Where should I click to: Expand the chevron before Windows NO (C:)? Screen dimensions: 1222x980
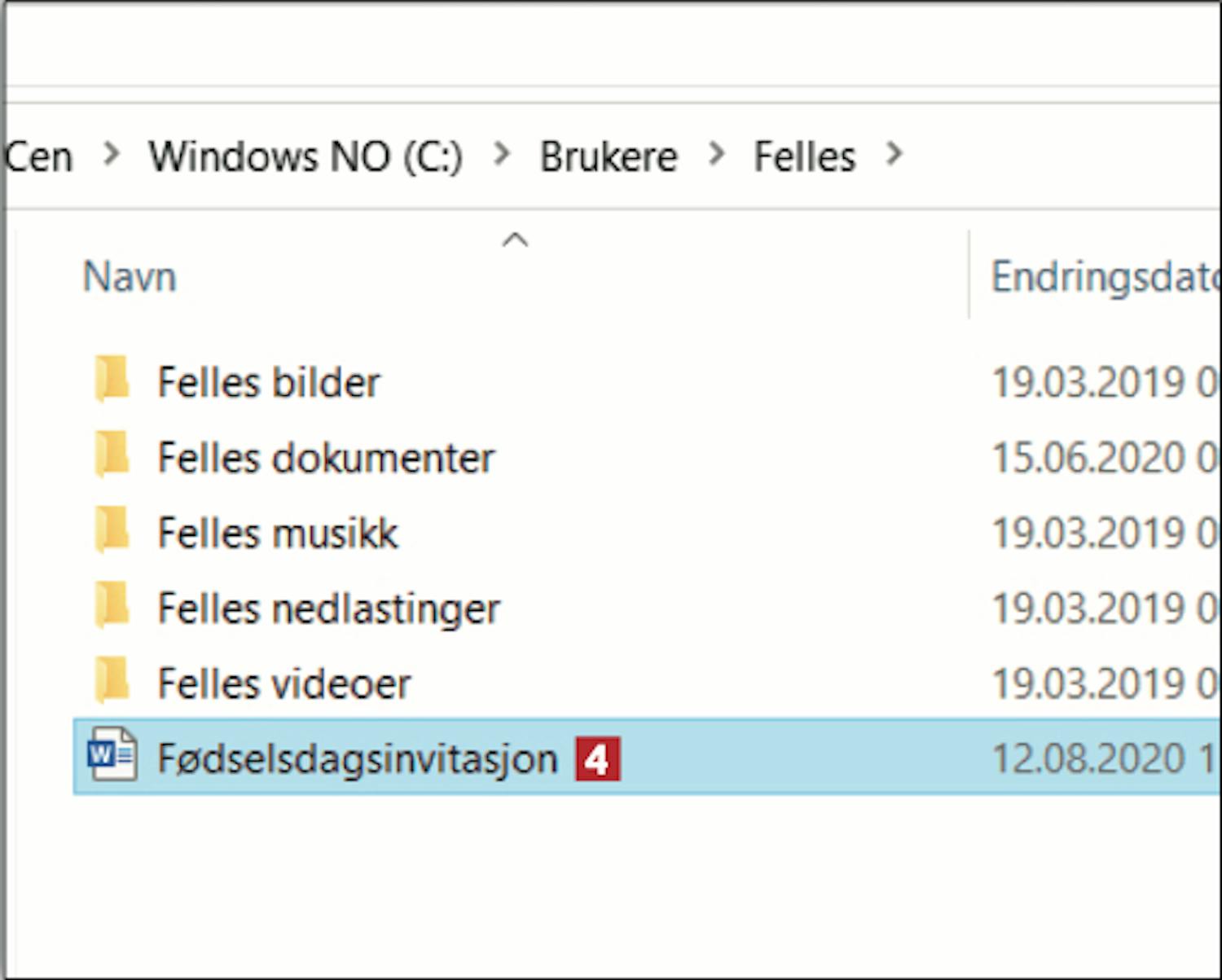click(x=112, y=154)
